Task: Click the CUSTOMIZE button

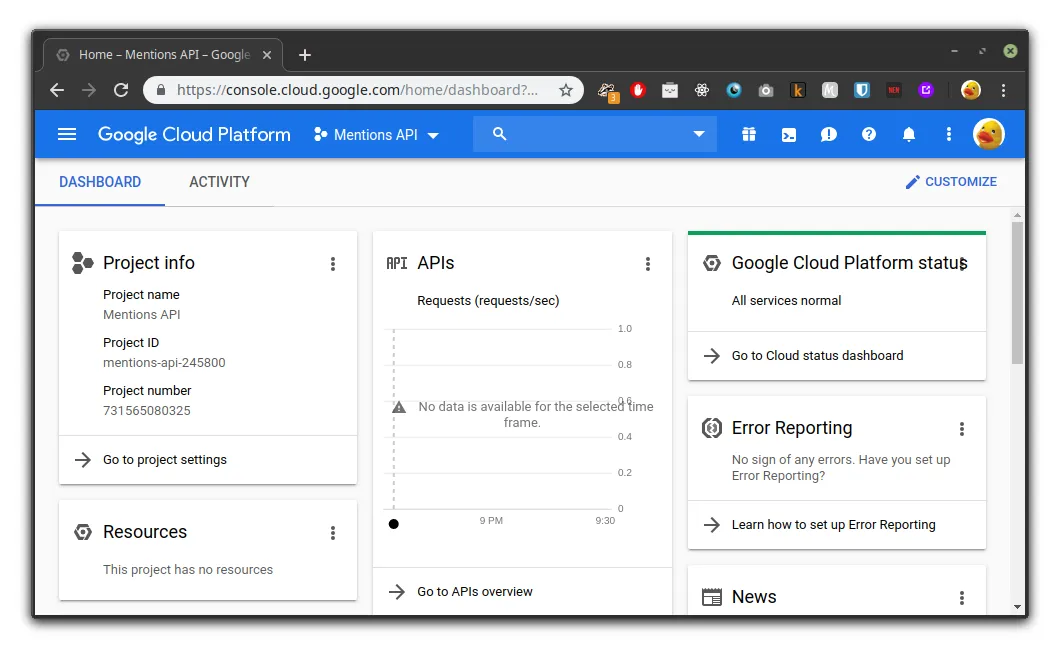Action: click(x=951, y=182)
